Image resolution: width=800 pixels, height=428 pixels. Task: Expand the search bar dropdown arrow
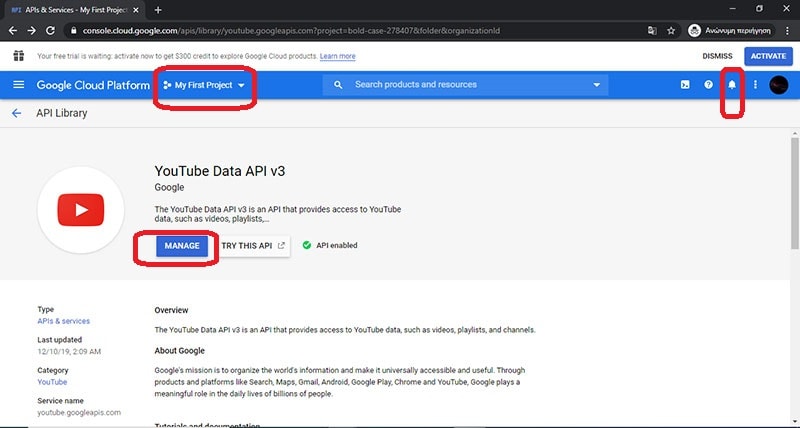(x=597, y=85)
